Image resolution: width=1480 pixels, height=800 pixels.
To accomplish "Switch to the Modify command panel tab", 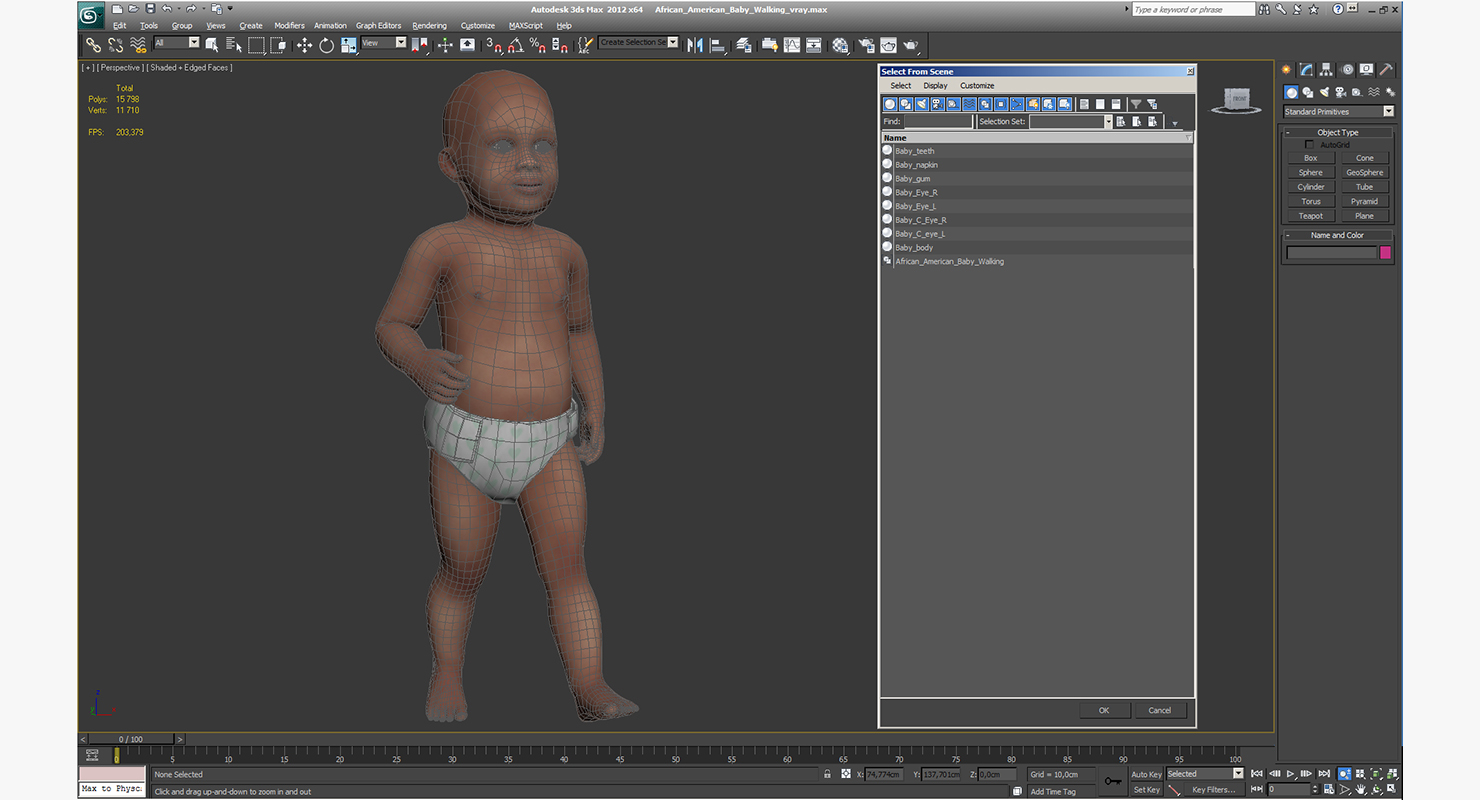I will 1306,70.
